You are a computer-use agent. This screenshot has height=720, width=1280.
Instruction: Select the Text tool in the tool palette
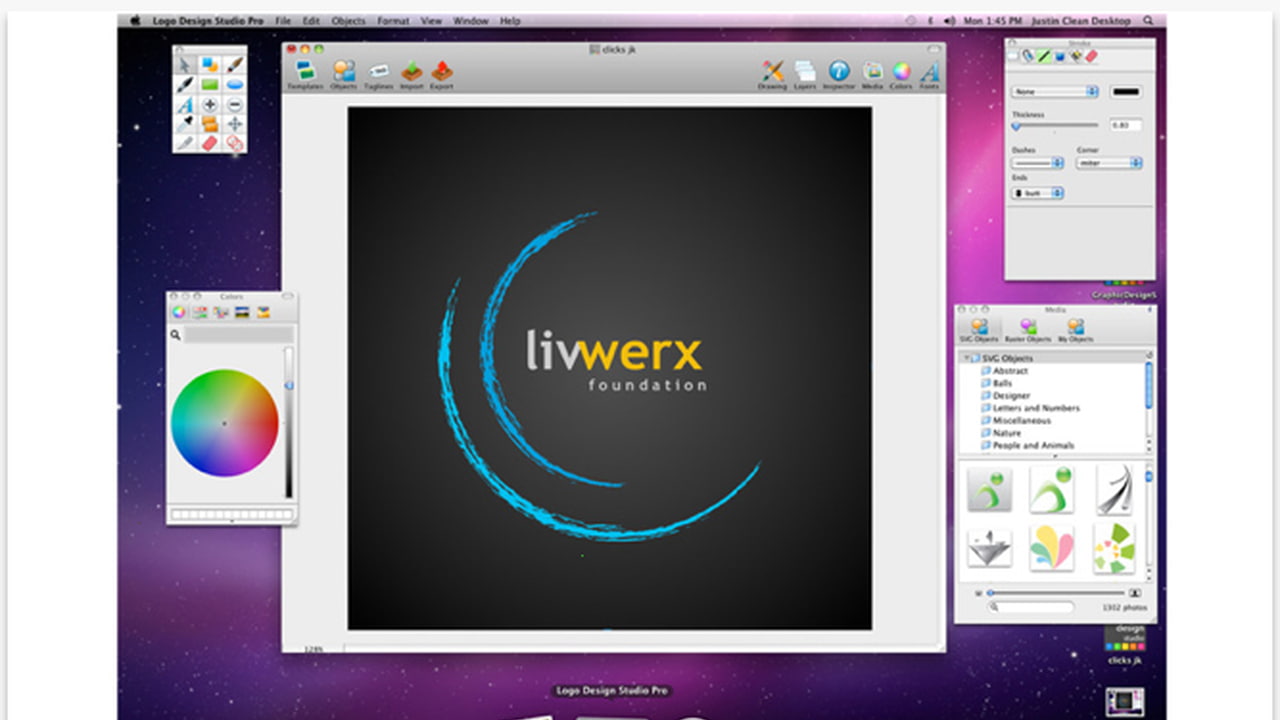tap(186, 105)
